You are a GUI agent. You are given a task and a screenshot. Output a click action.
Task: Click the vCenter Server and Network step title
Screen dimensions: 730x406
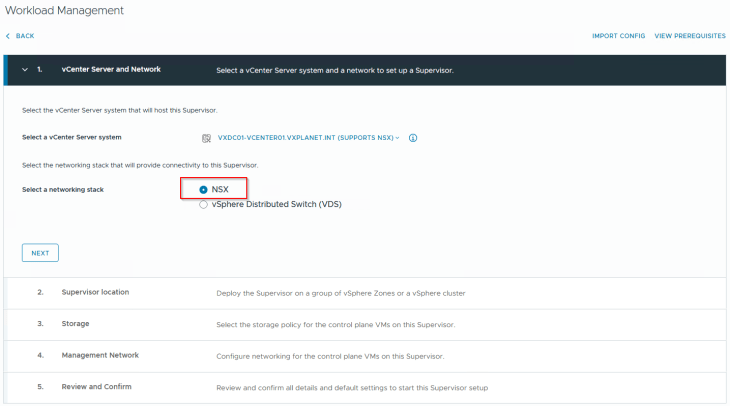(111, 70)
